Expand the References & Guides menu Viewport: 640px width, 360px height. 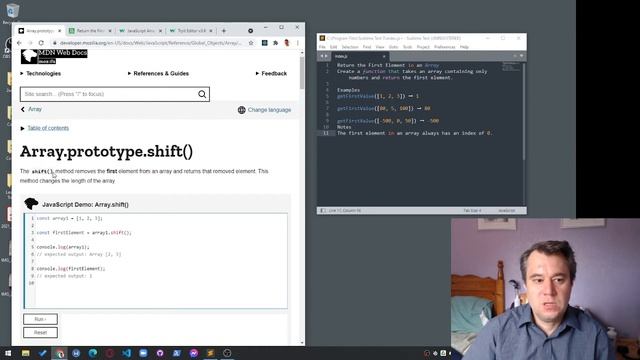(158, 73)
